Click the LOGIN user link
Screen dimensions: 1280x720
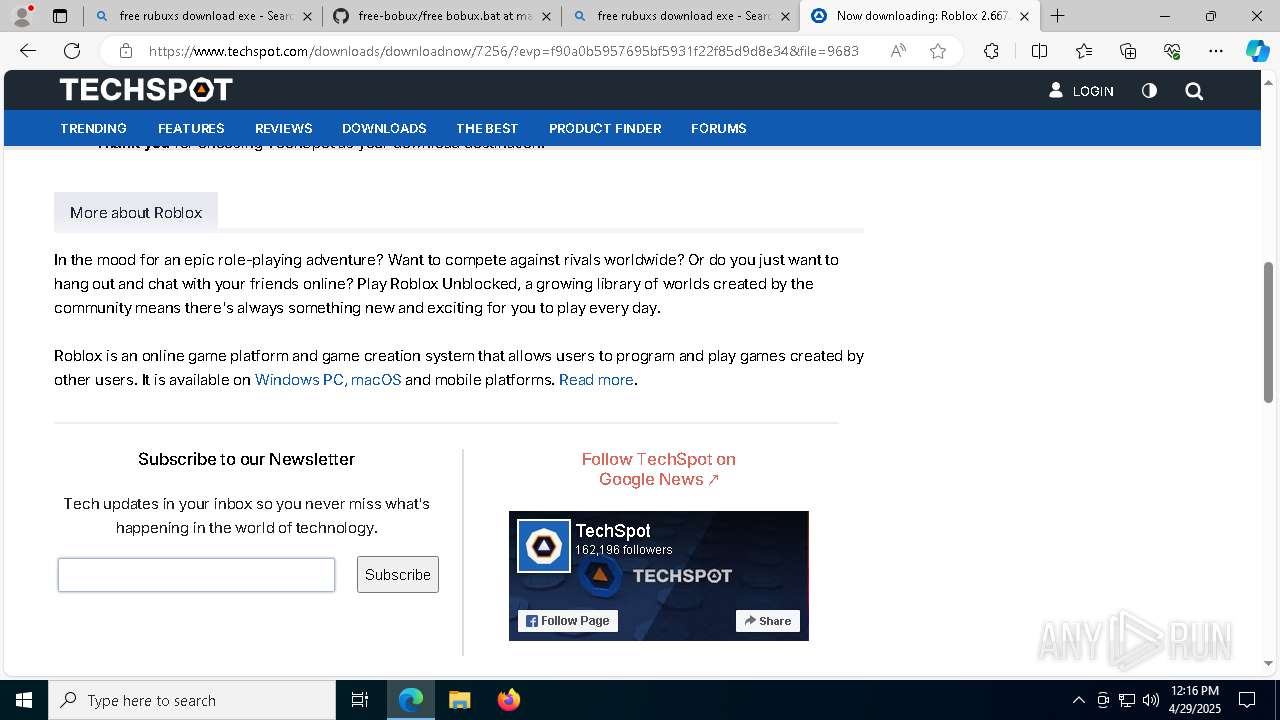click(x=1081, y=91)
